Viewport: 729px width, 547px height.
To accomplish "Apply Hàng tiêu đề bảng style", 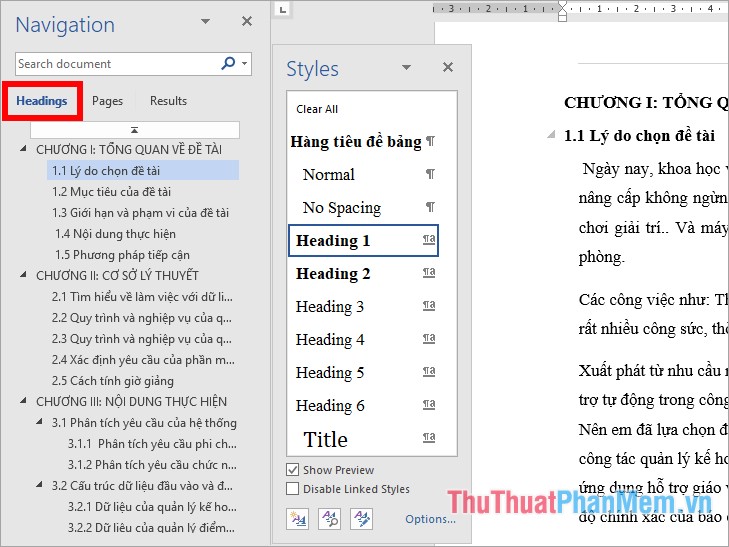I will pos(363,141).
